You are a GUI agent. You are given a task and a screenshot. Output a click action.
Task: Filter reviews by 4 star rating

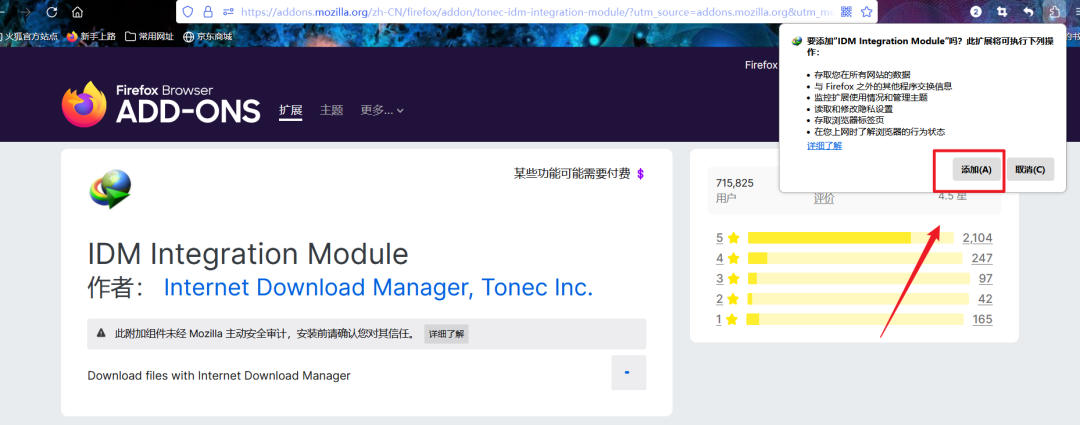coord(727,258)
